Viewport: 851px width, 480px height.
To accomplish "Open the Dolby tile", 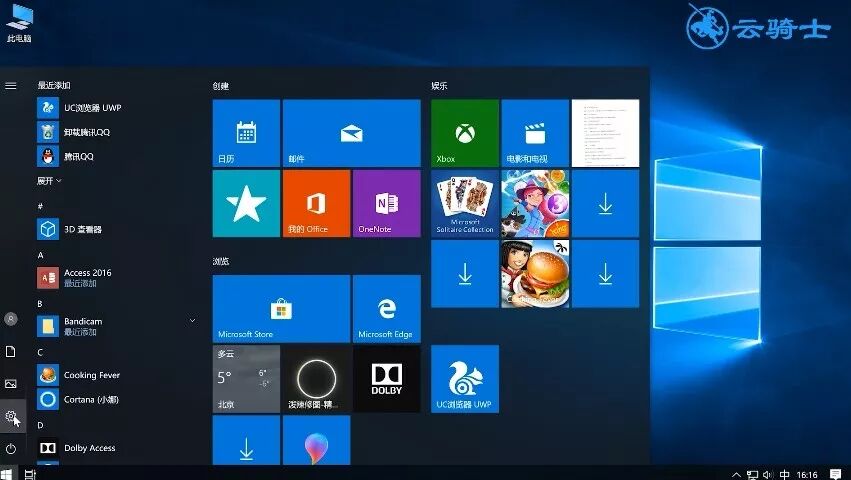I will (386, 379).
